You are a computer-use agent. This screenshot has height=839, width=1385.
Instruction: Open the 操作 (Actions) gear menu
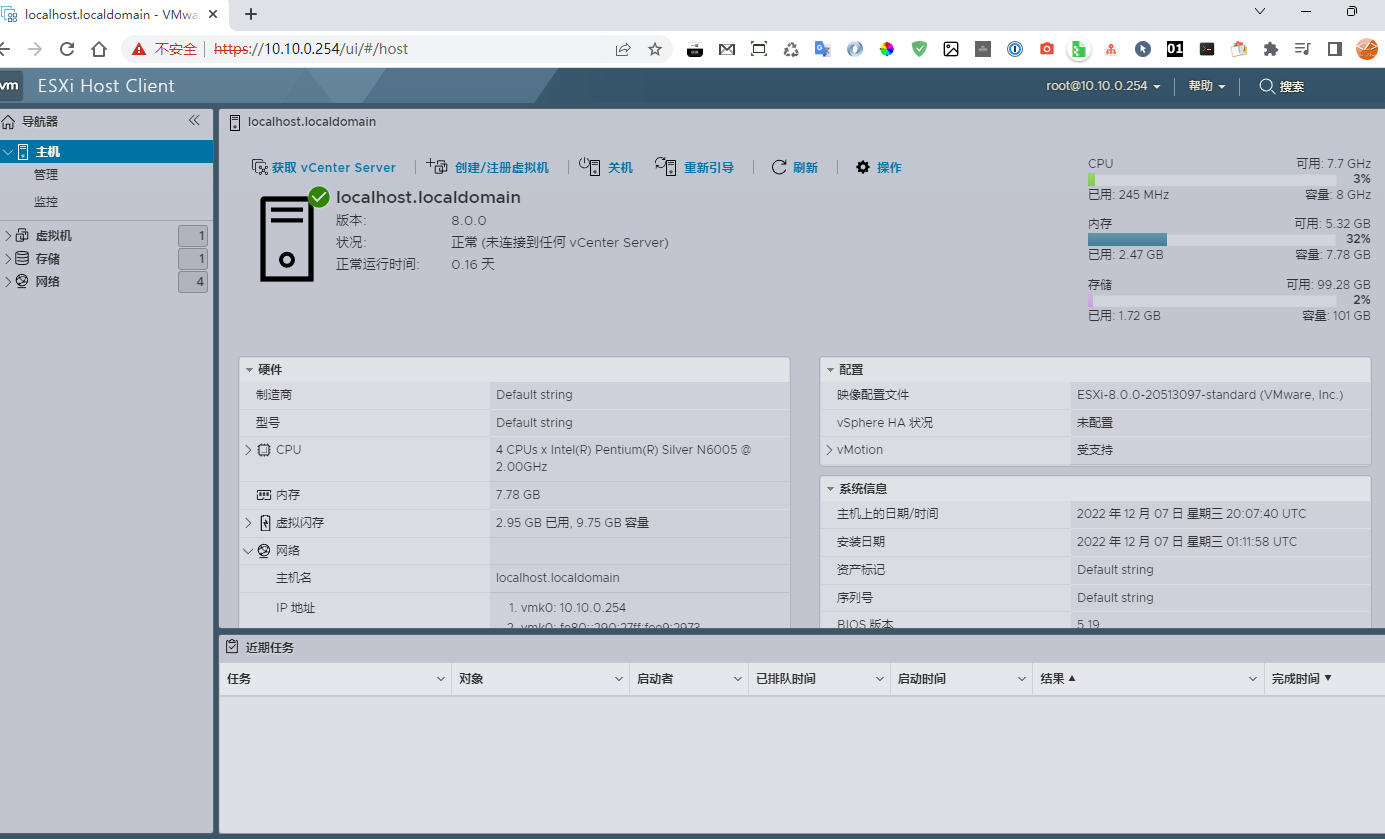point(878,167)
